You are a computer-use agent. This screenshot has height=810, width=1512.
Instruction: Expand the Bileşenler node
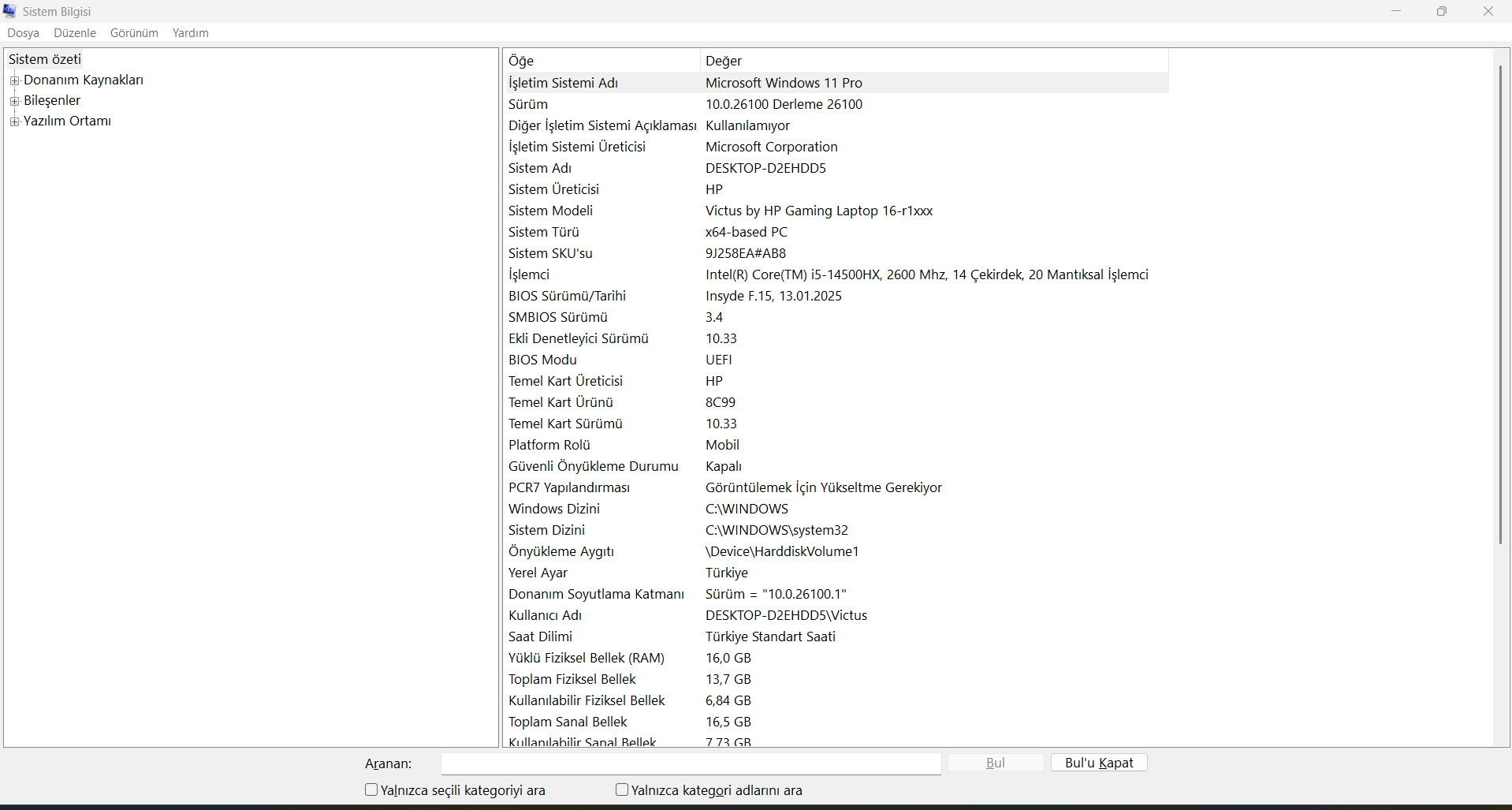tap(14, 101)
